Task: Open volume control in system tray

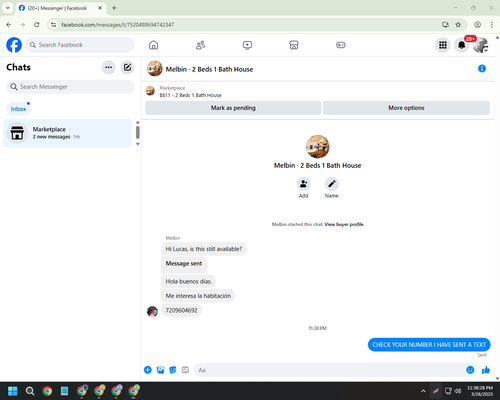Action: (458, 391)
